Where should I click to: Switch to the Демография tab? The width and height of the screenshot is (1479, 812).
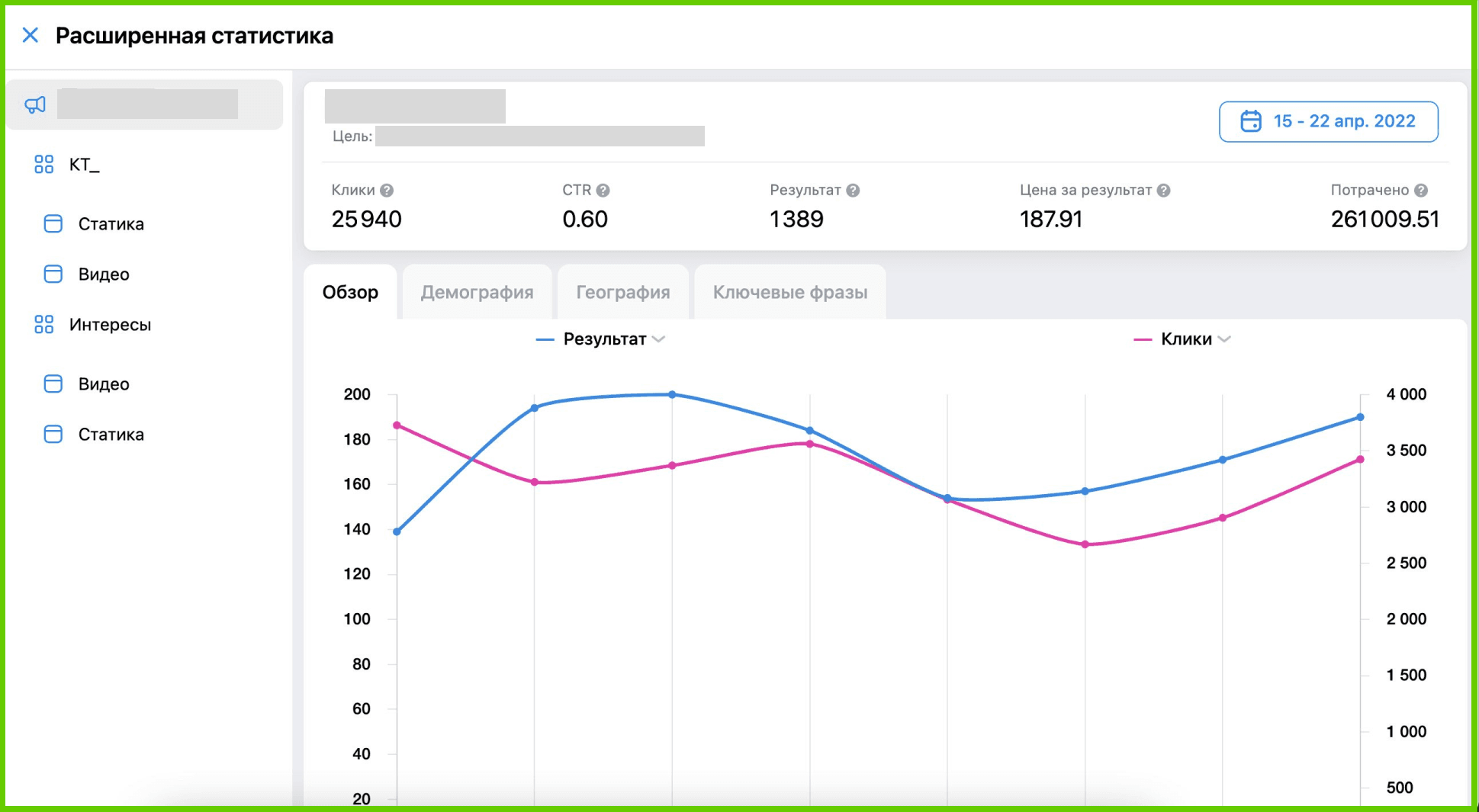tap(477, 293)
